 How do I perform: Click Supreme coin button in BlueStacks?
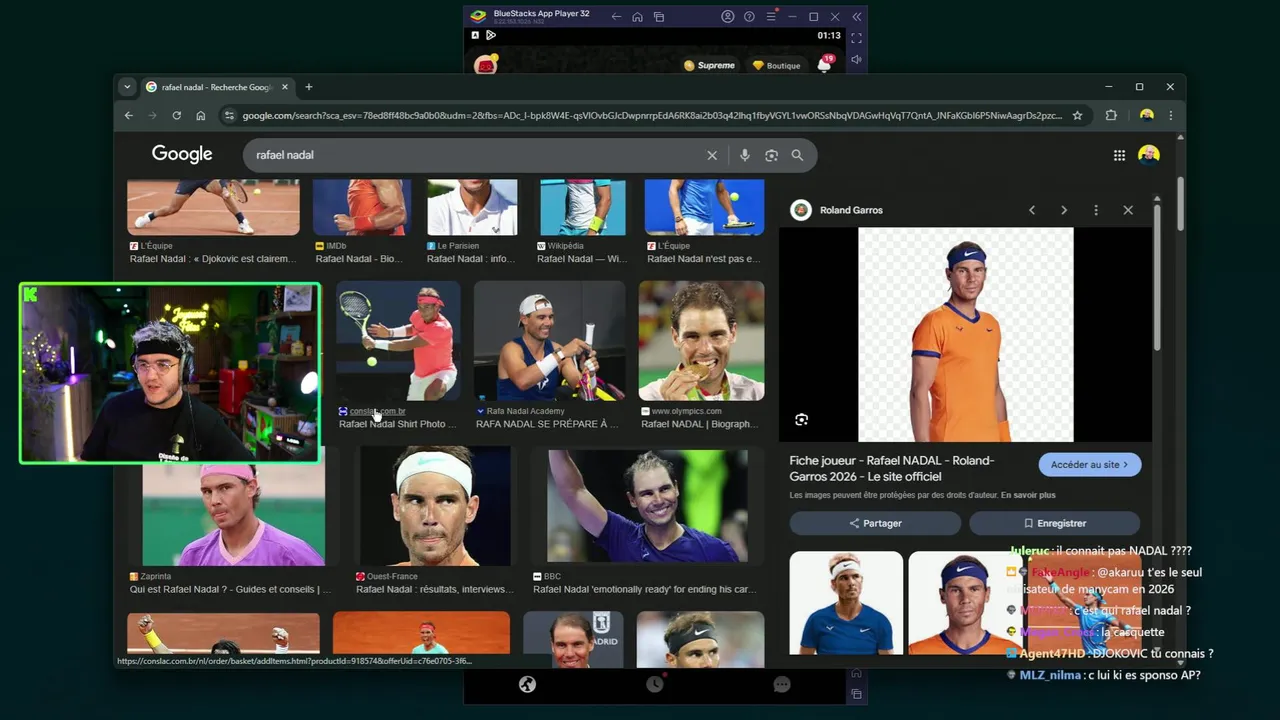click(x=709, y=65)
